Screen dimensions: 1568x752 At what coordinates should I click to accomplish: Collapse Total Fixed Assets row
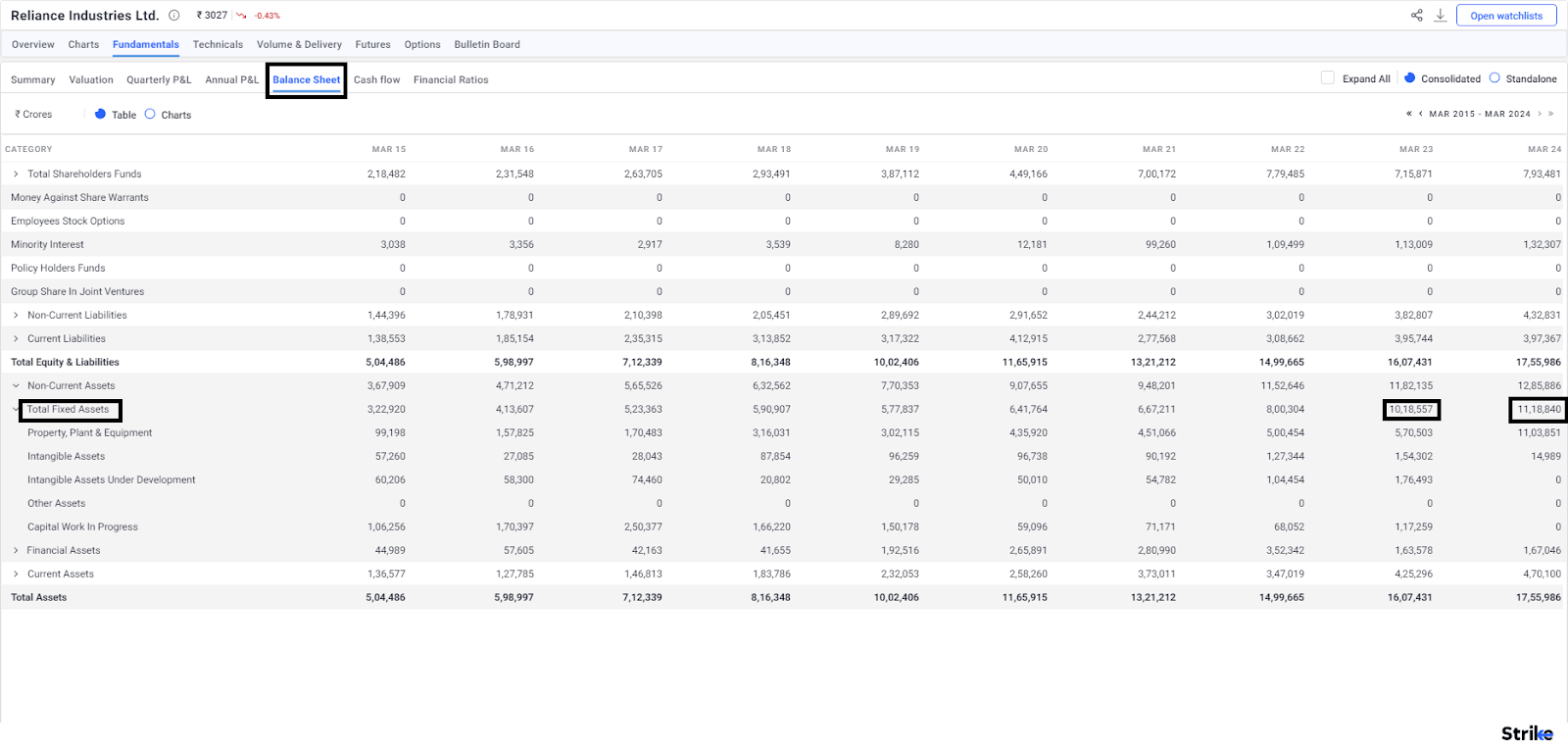16,409
